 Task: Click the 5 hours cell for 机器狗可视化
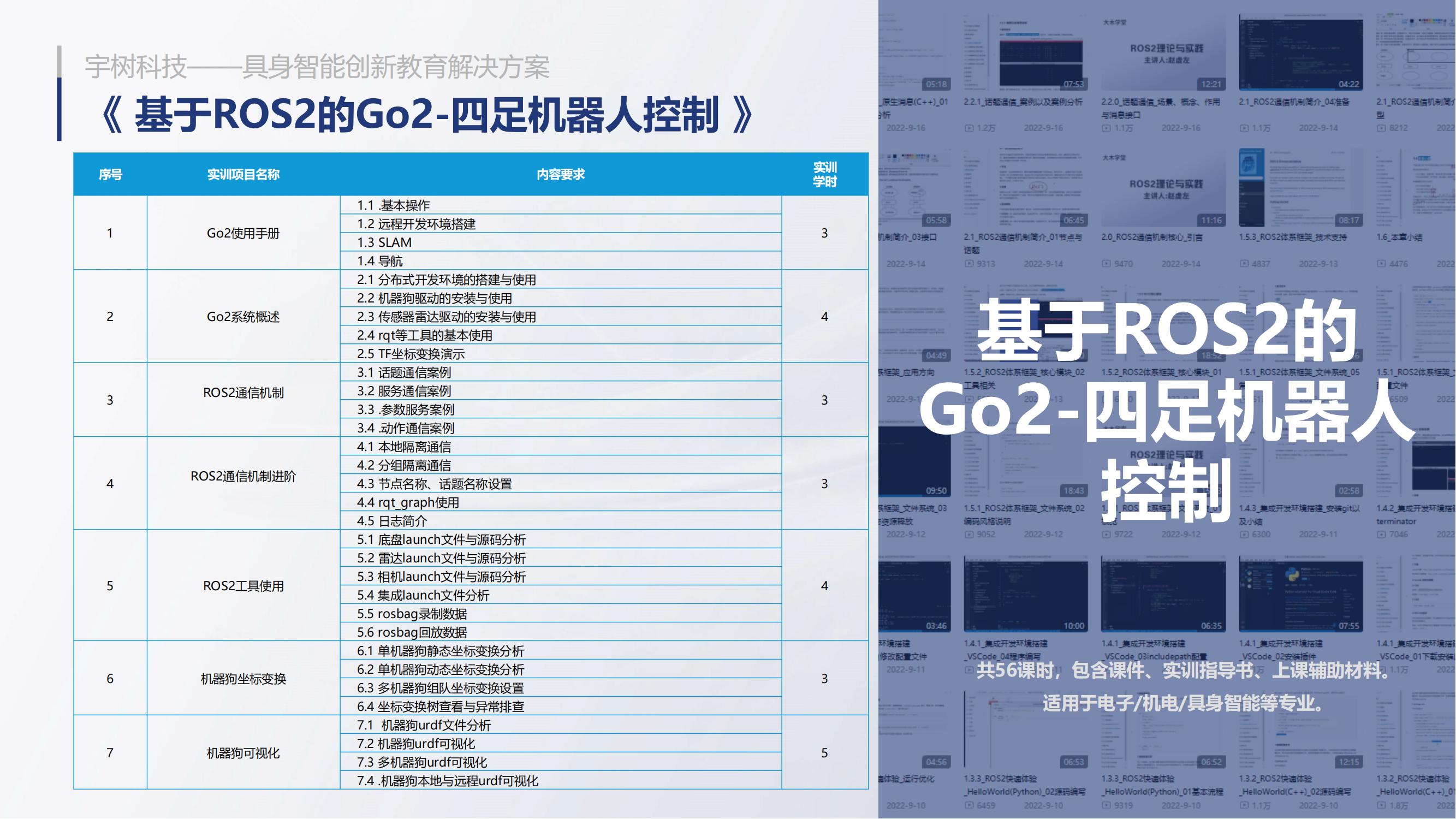(825, 752)
